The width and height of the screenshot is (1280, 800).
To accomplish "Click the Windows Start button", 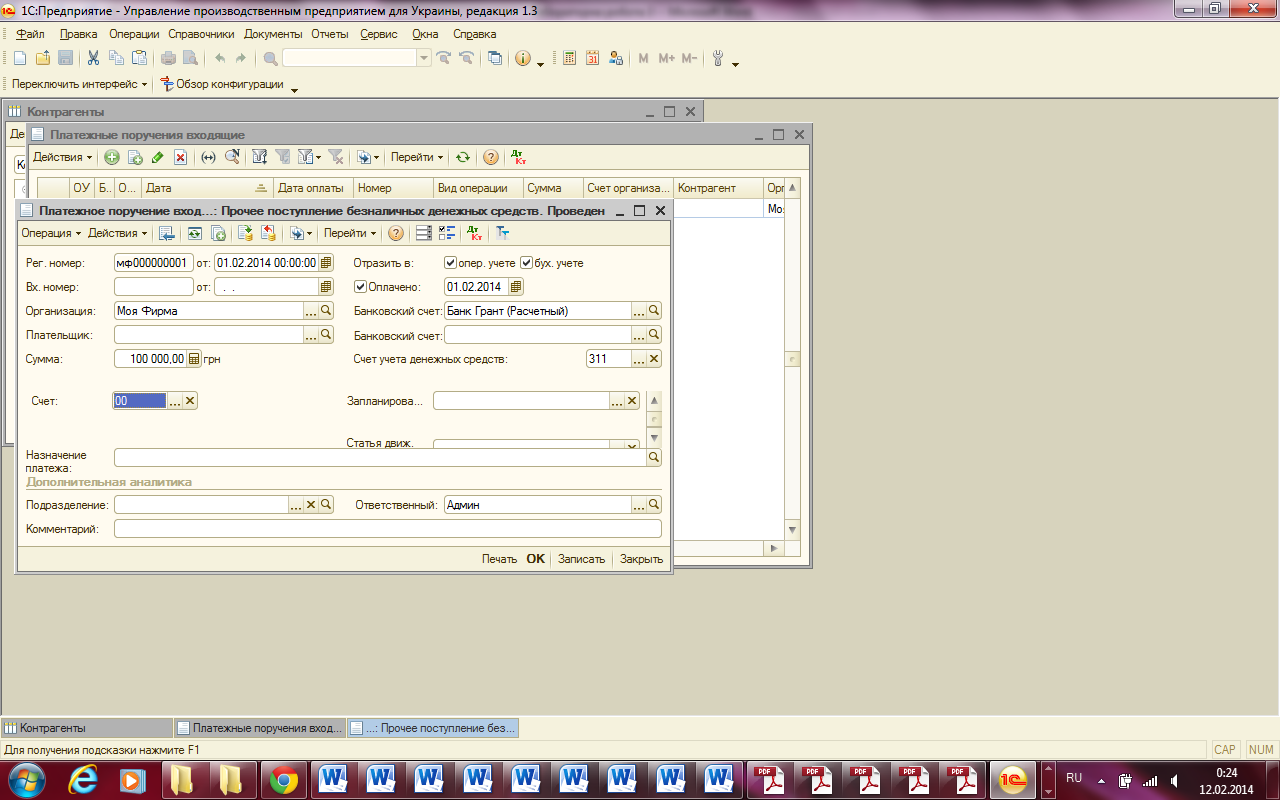I will (x=28, y=779).
